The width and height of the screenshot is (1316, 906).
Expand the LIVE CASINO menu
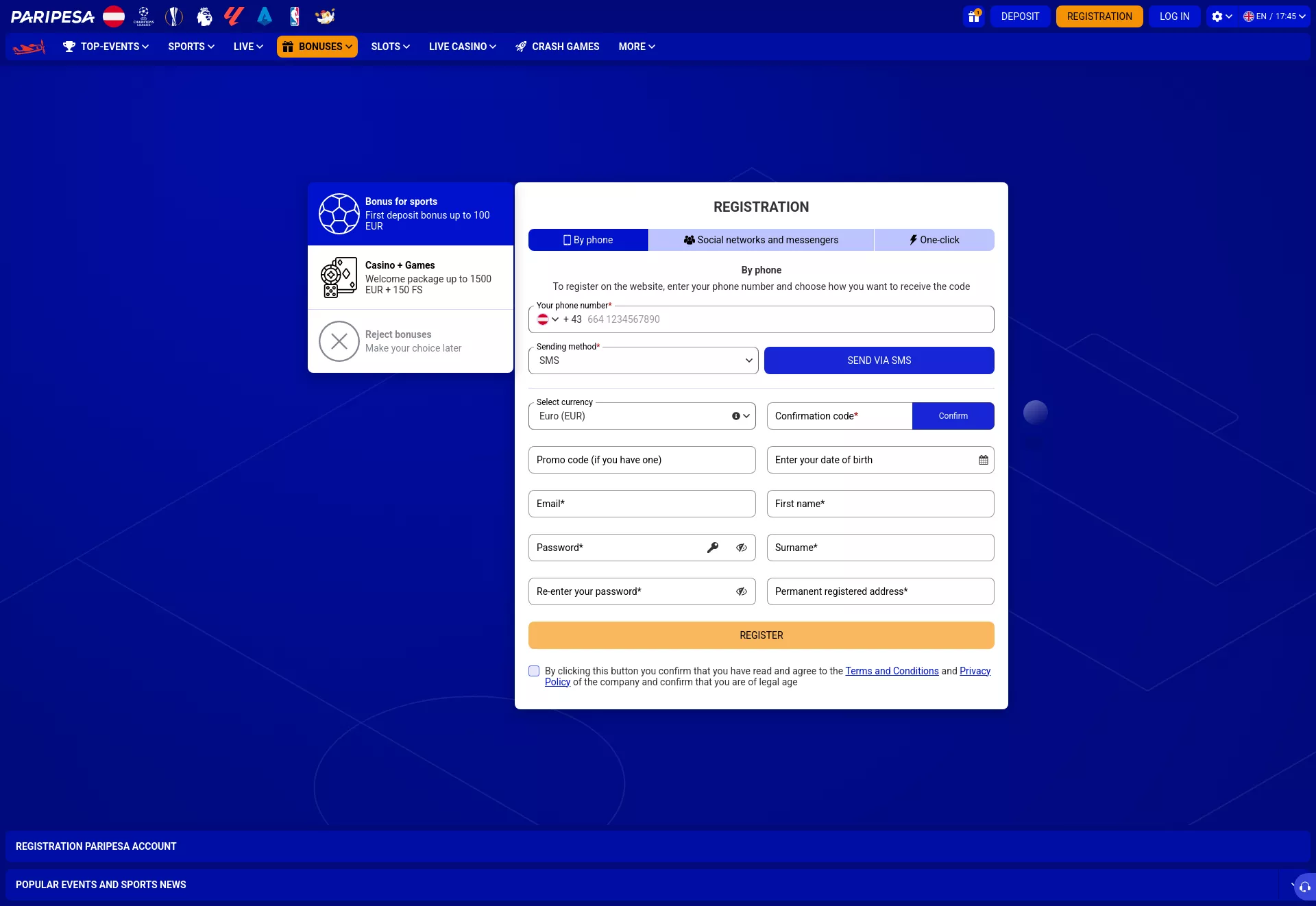(x=463, y=47)
